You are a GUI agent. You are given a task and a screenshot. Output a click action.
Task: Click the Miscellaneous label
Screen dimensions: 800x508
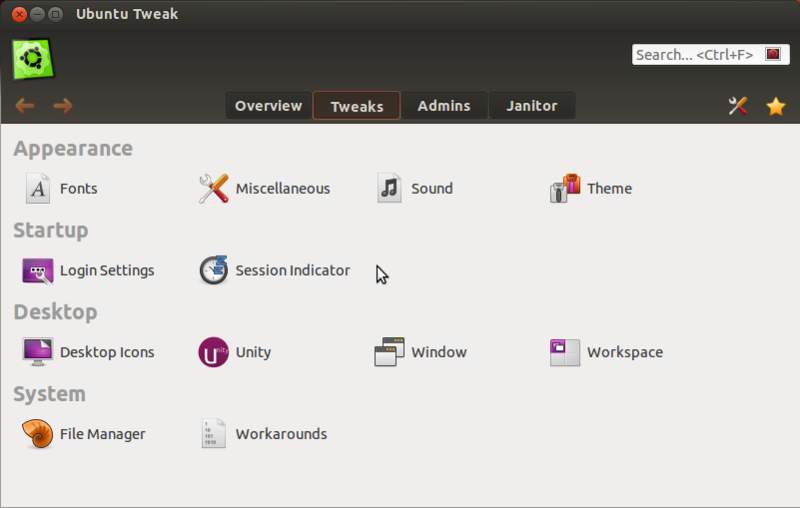click(x=283, y=189)
